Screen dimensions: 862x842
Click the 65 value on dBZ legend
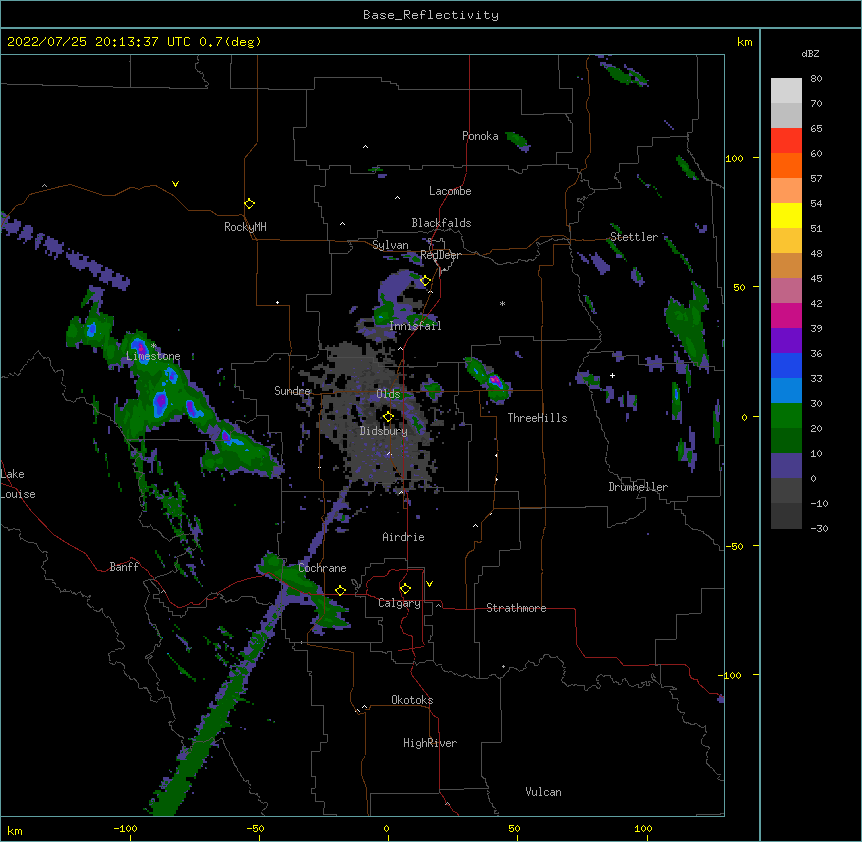click(x=816, y=129)
